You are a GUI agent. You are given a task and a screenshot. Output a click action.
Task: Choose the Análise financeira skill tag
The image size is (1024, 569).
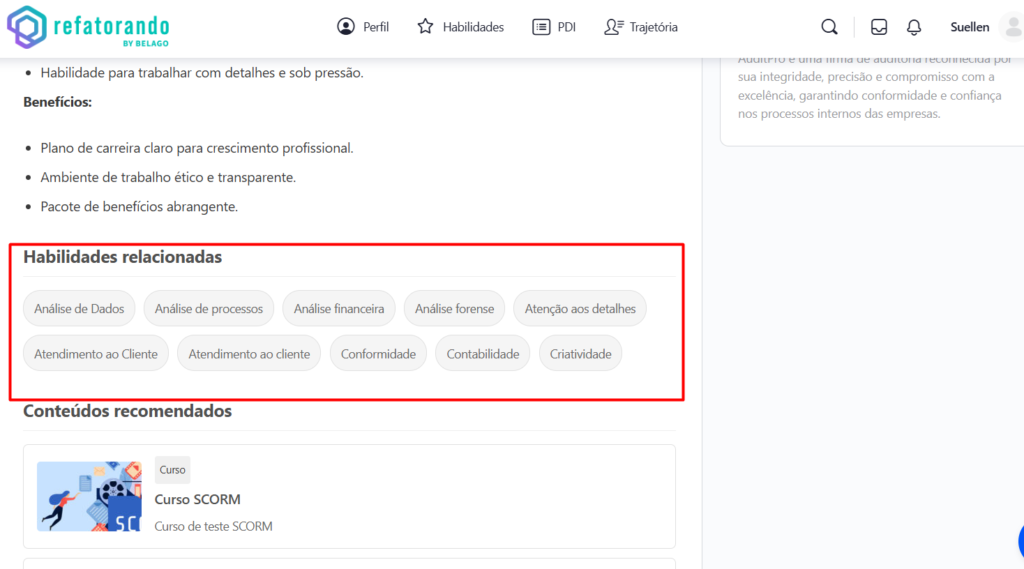point(339,309)
